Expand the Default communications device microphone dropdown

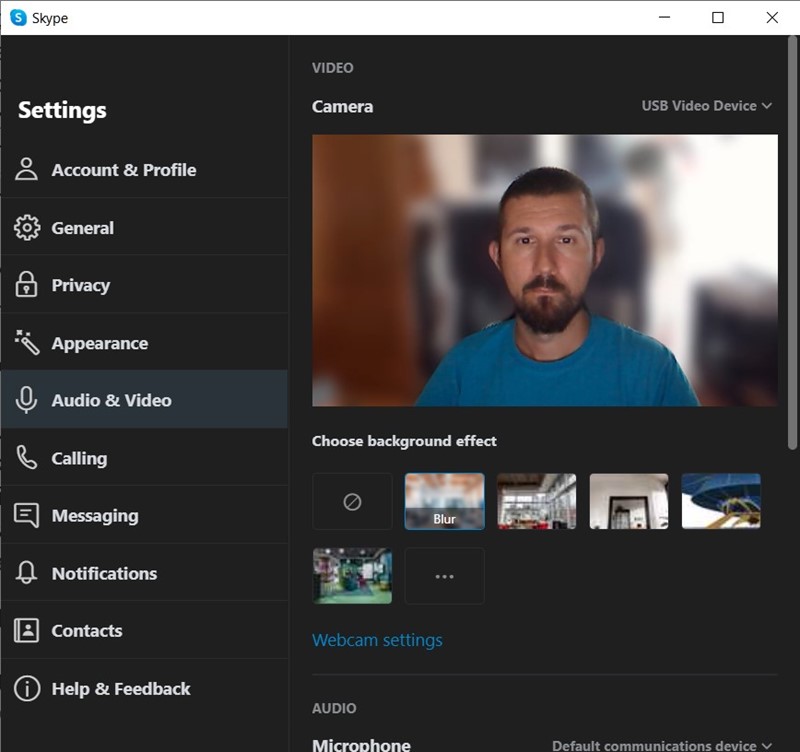[x=662, y=745]
